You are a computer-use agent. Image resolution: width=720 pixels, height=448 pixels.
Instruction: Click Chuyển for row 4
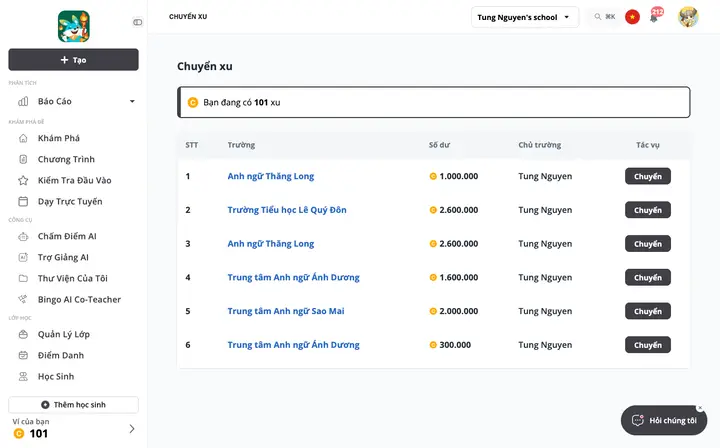pos(647,277)
